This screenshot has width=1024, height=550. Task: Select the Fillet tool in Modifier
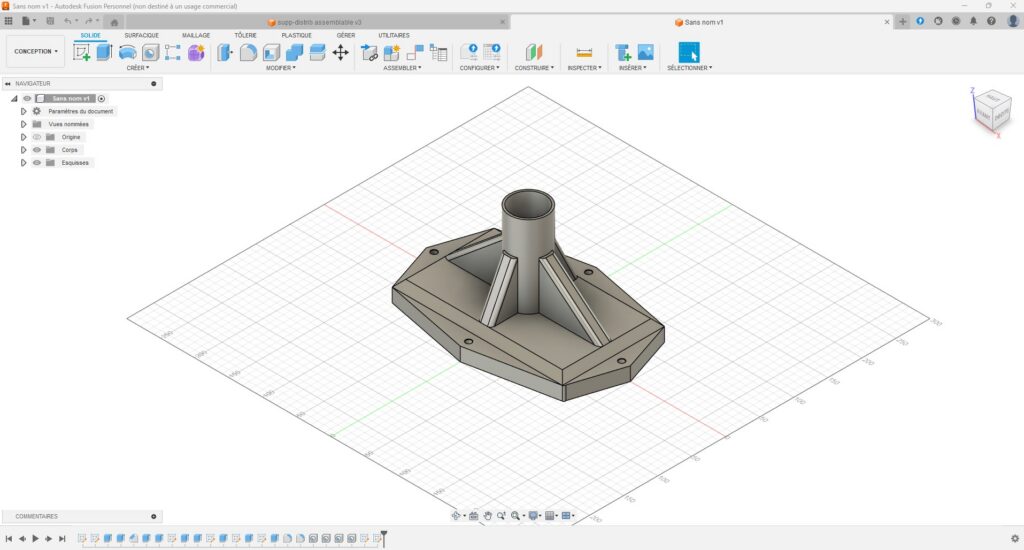tap(248, 52)
